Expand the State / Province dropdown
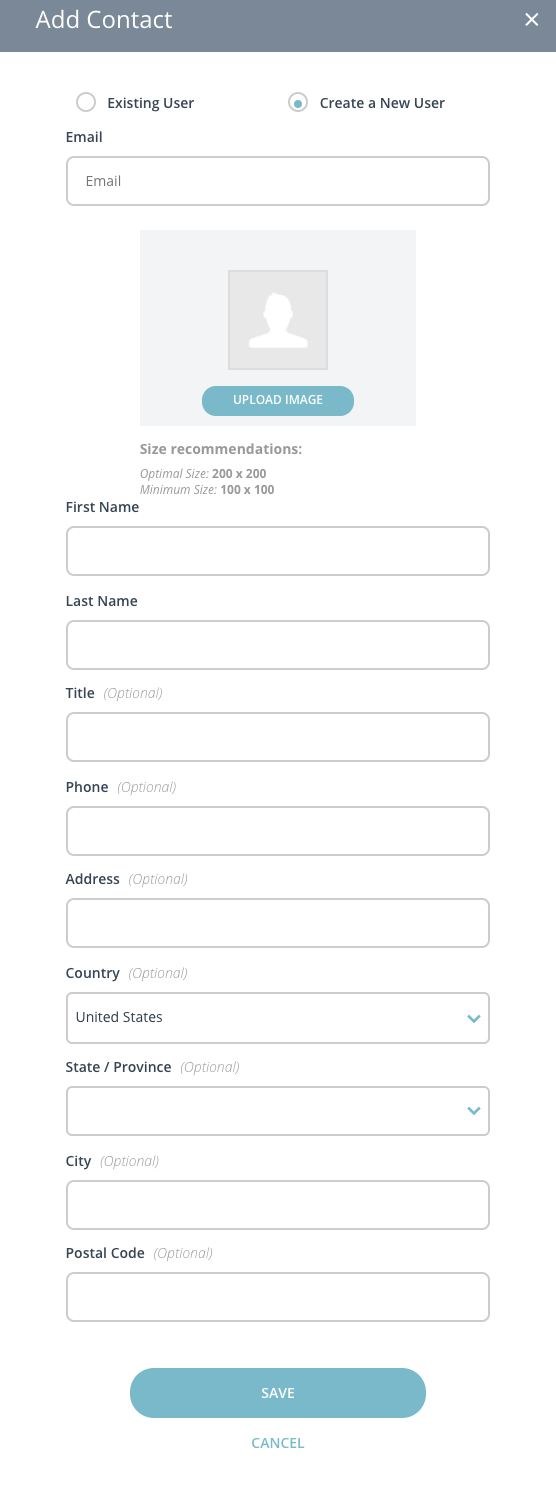The width and height of the screenshot is (556, 1508). pos(278,1111)
